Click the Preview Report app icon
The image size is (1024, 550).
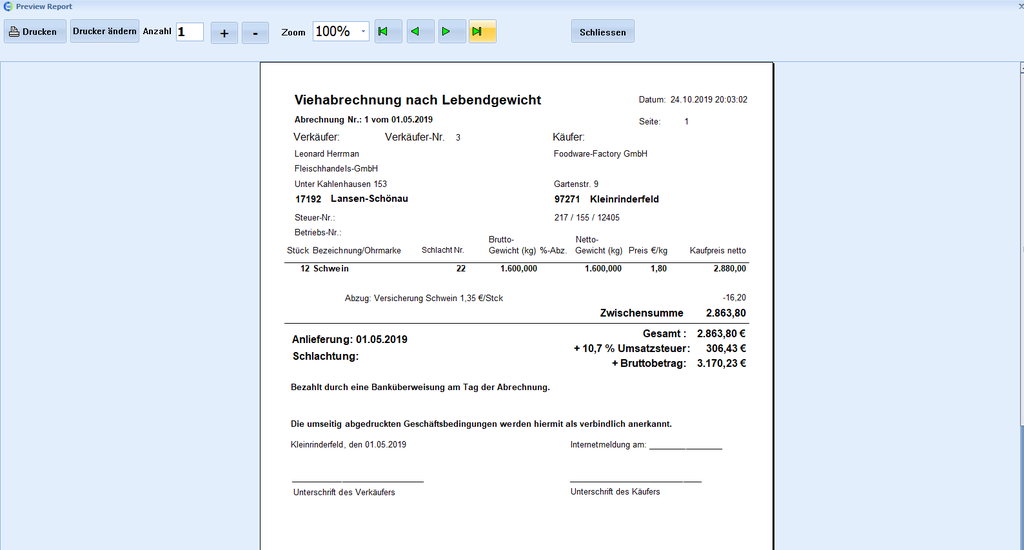point(8,6)
